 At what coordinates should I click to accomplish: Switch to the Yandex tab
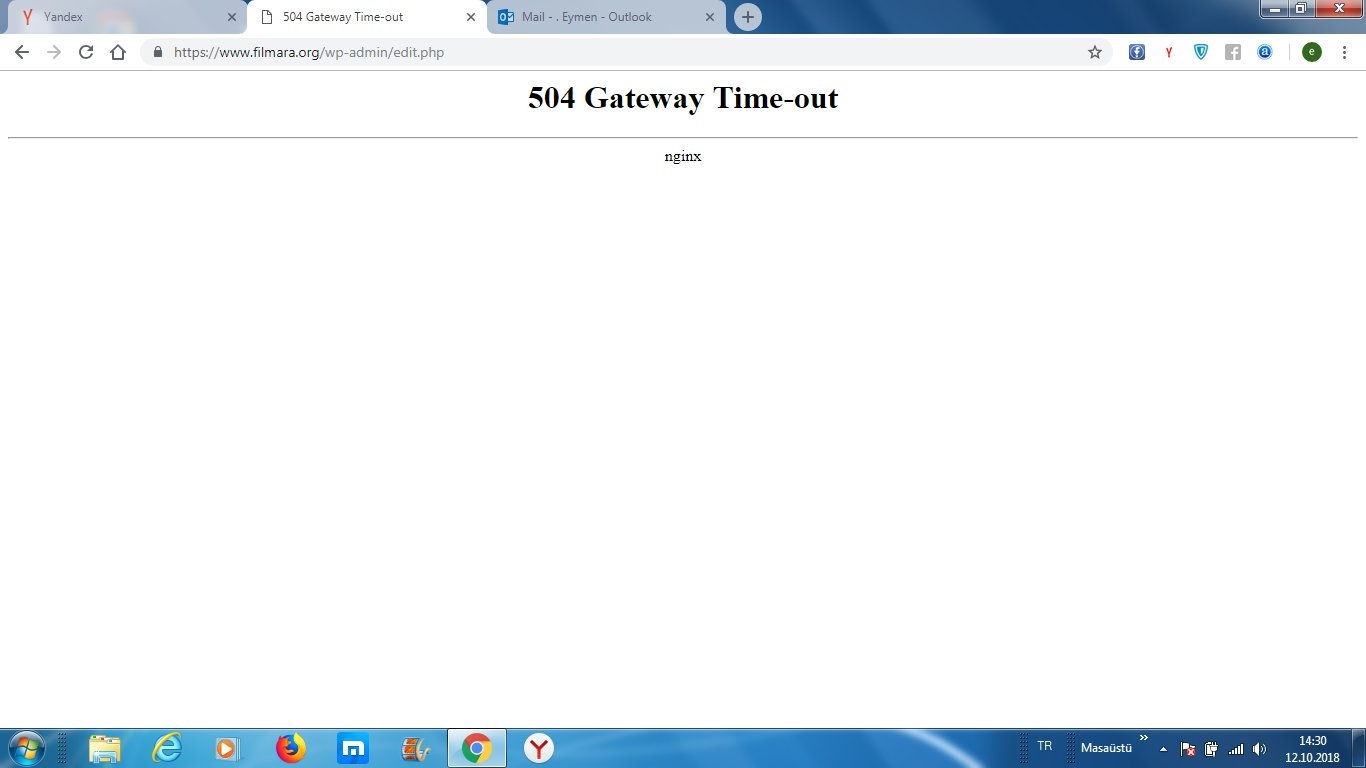[120, 17]
